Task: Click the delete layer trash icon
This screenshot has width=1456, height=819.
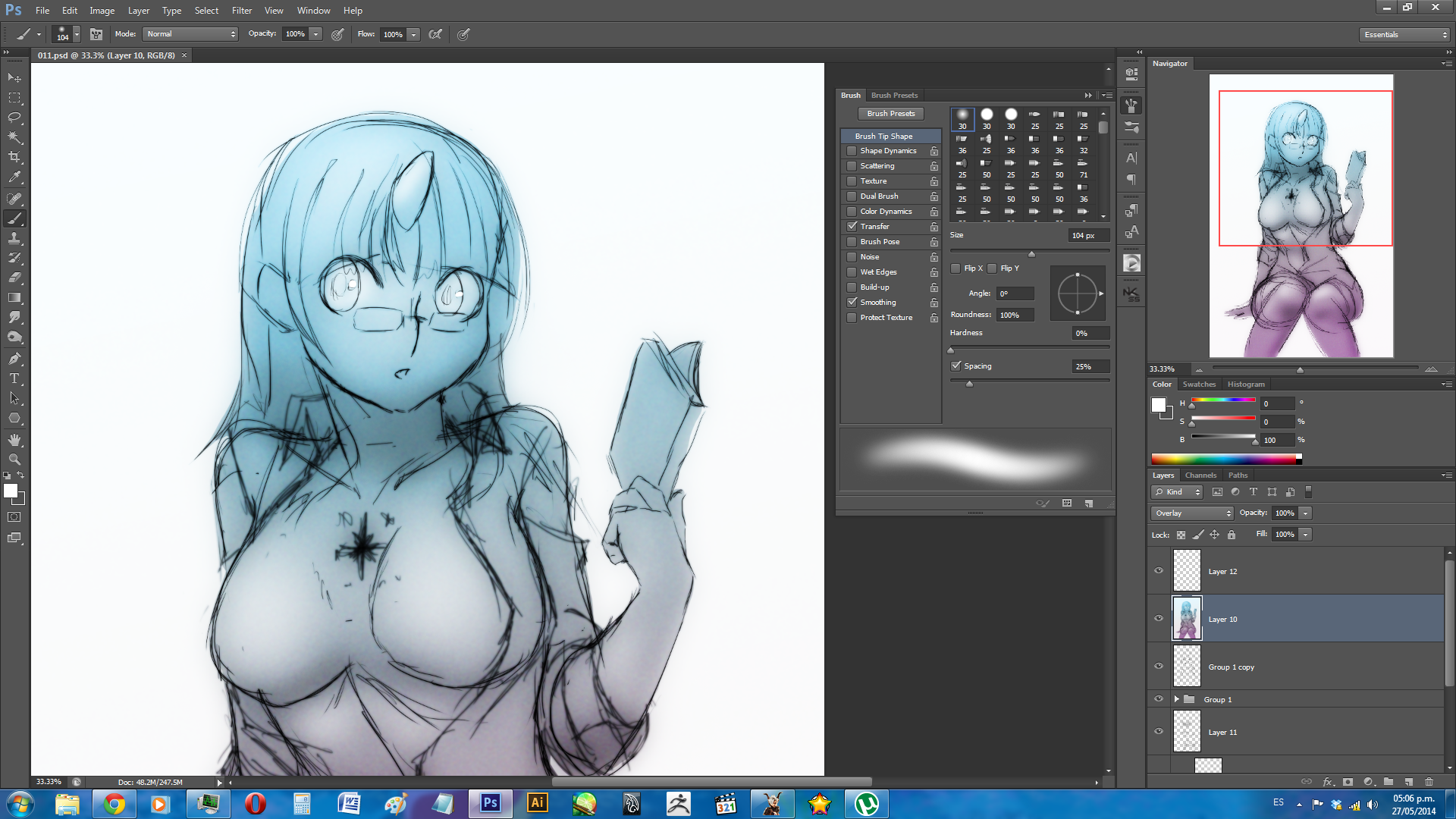Action: (1429, 782)
